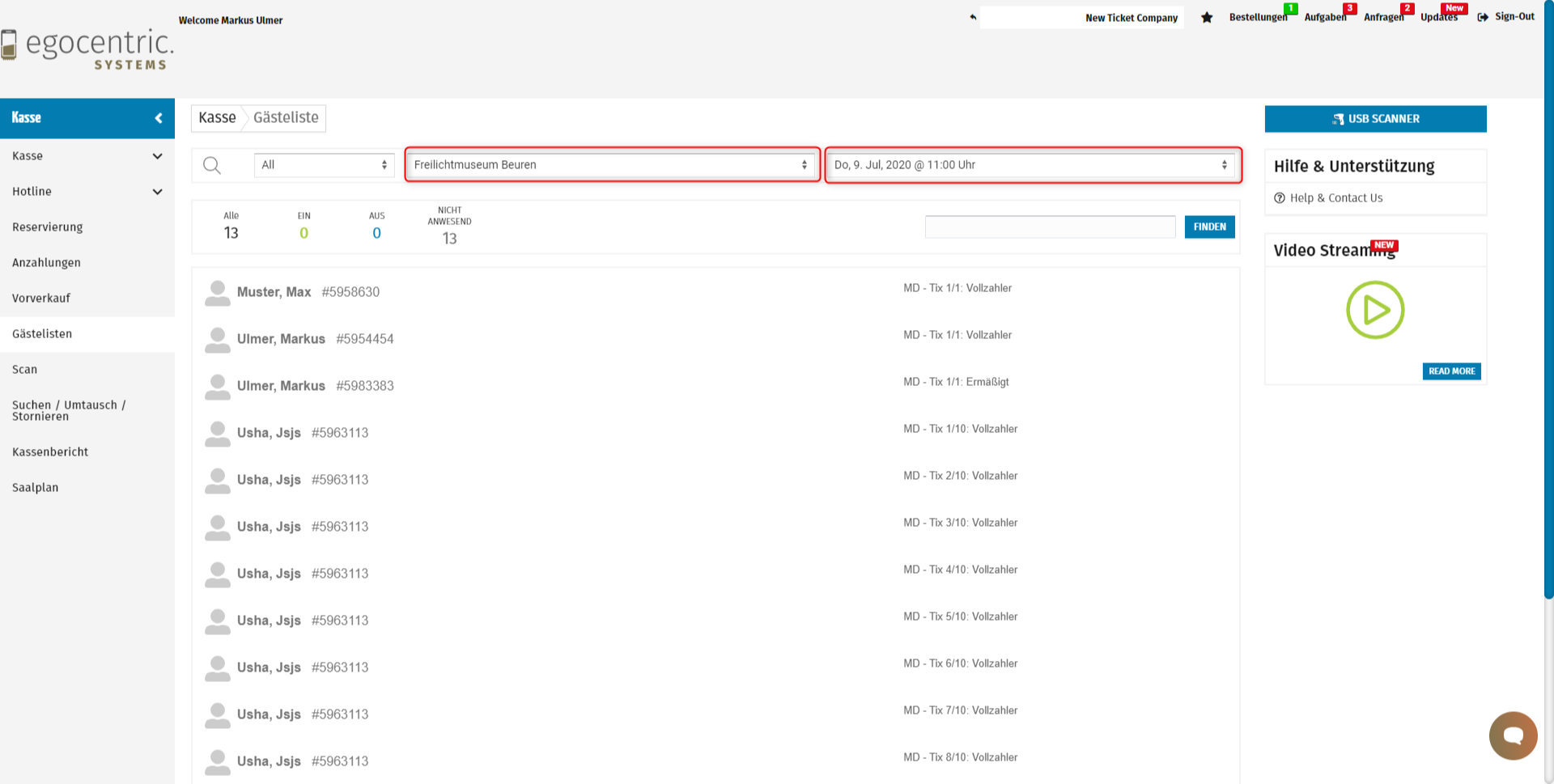Play the Video Streaming preview
Image resolution: width=1554 pixels, height=784 pixels.
pos(1374,310)
